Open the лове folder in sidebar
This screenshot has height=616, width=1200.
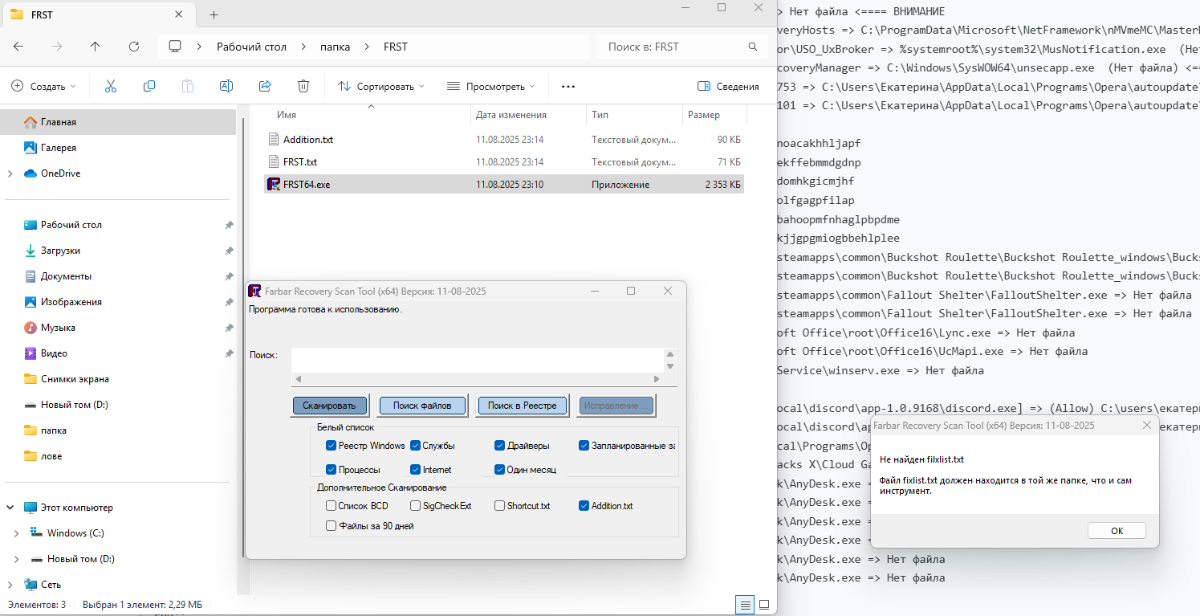51,456
